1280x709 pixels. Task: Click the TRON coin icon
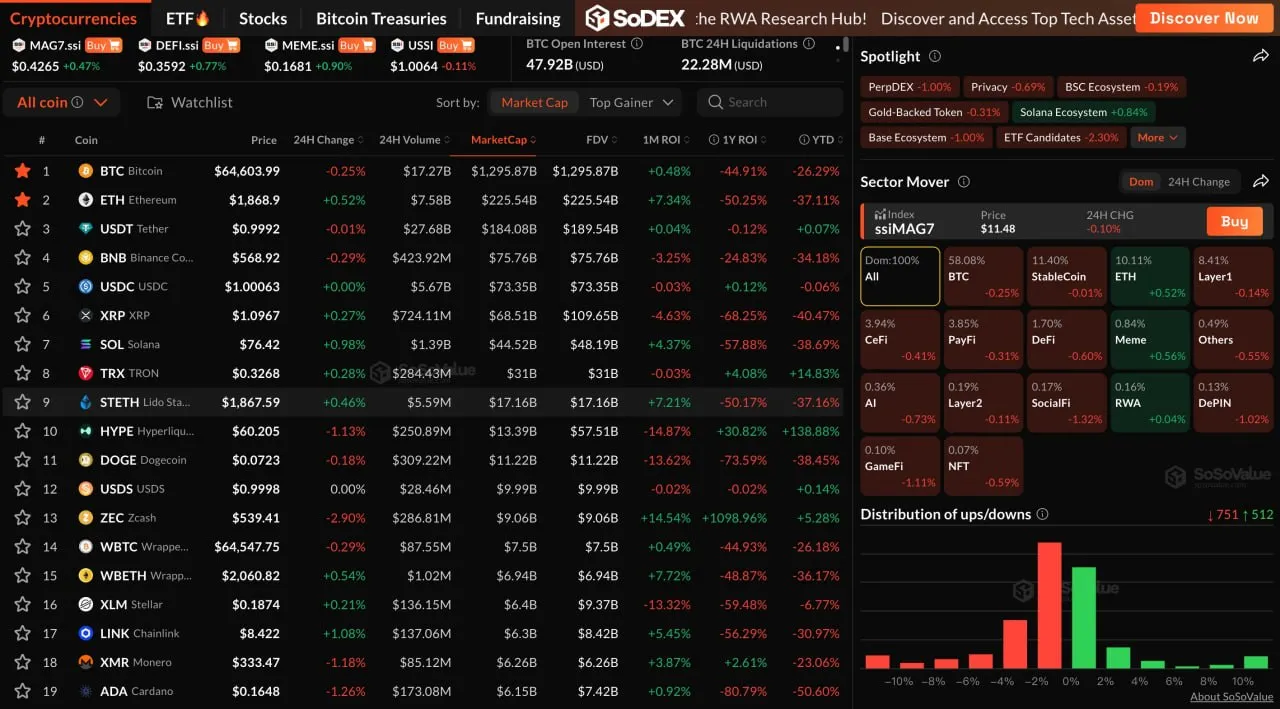(86, 374)
